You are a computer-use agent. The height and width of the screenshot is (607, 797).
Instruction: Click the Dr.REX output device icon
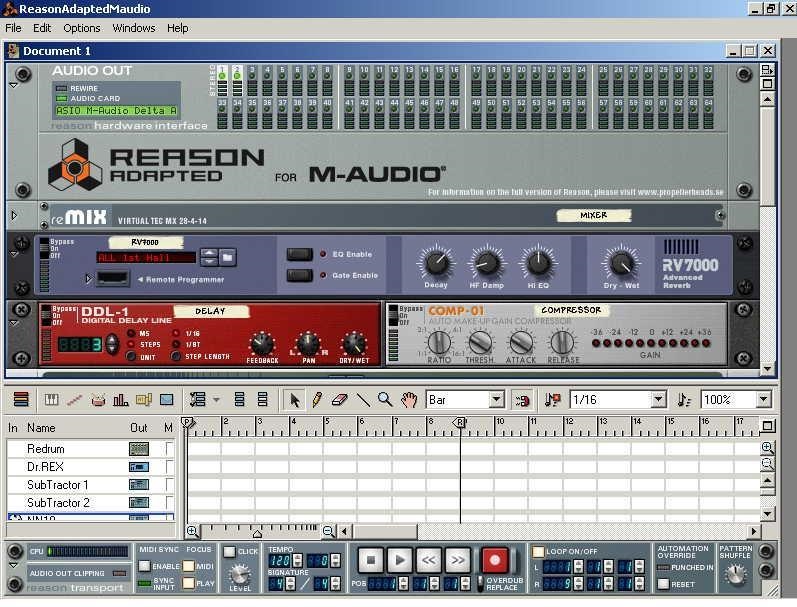(x=139, y=467)
